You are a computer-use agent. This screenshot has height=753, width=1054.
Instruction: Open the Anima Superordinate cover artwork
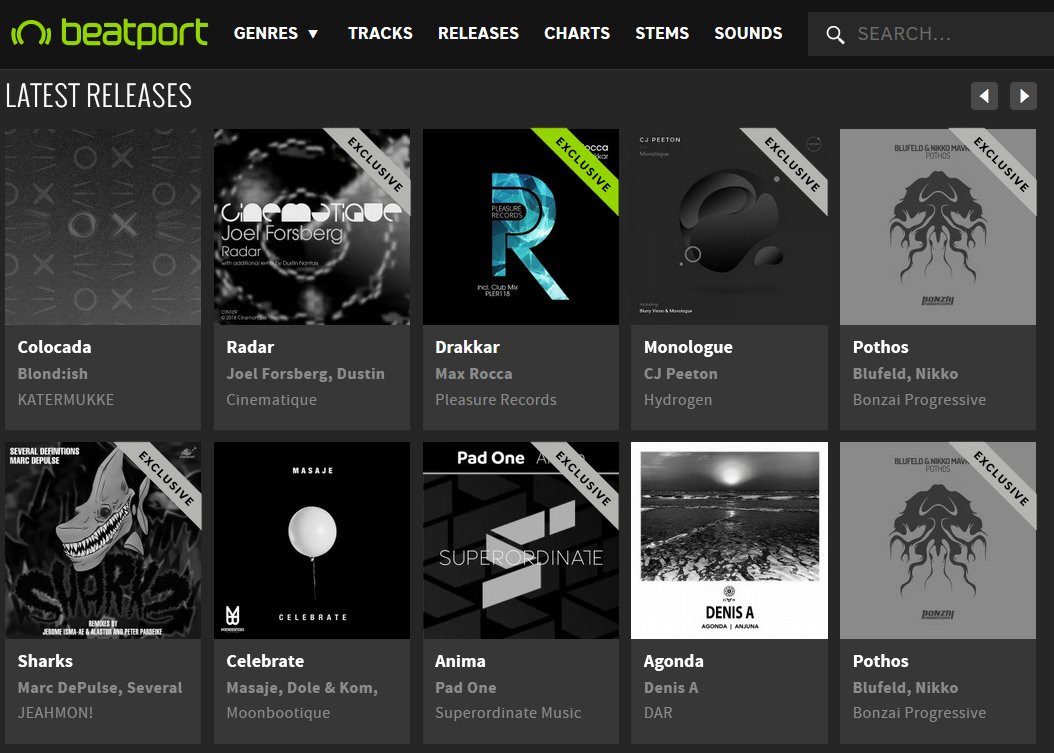point(521,541)
